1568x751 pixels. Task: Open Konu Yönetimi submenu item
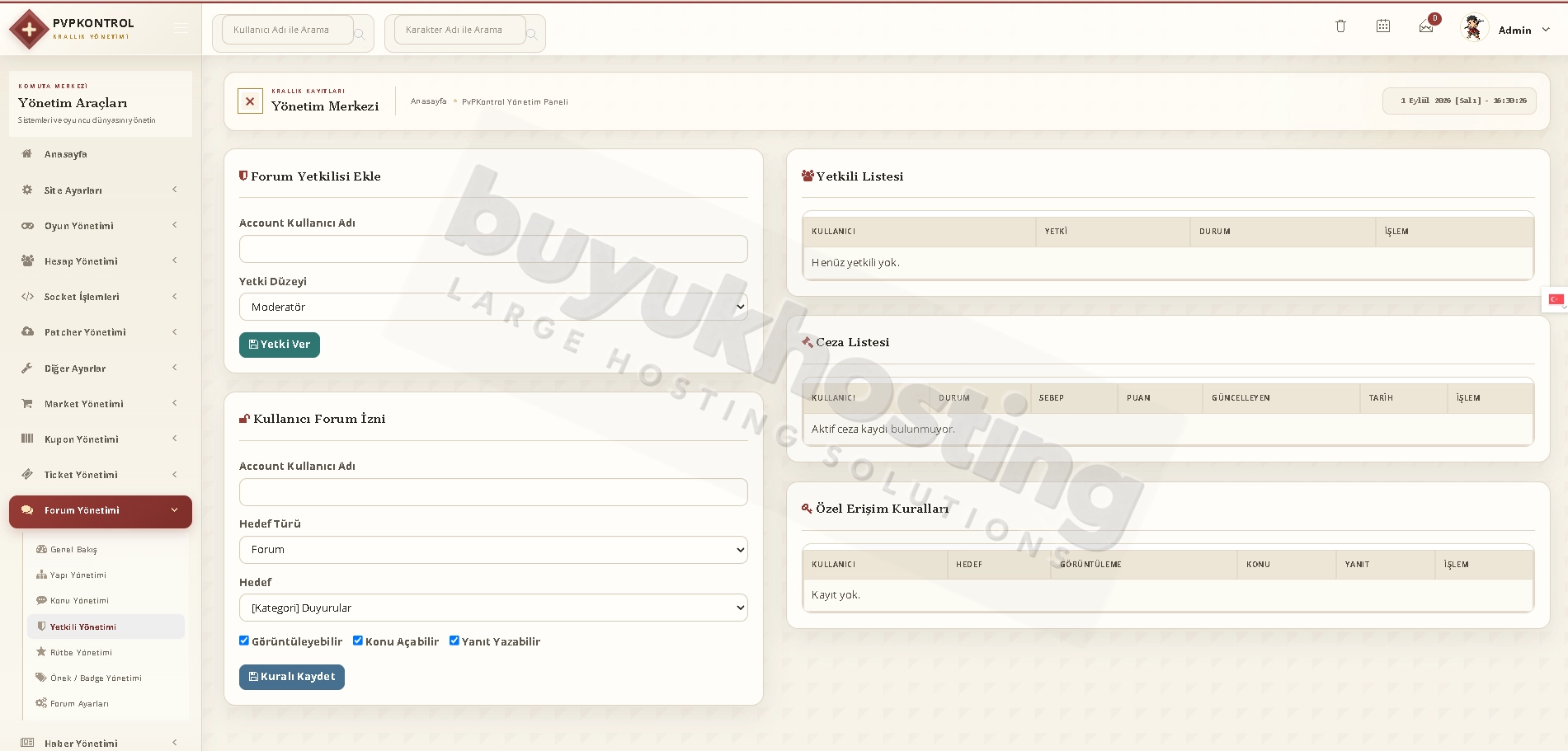click(x=106, y=600)
